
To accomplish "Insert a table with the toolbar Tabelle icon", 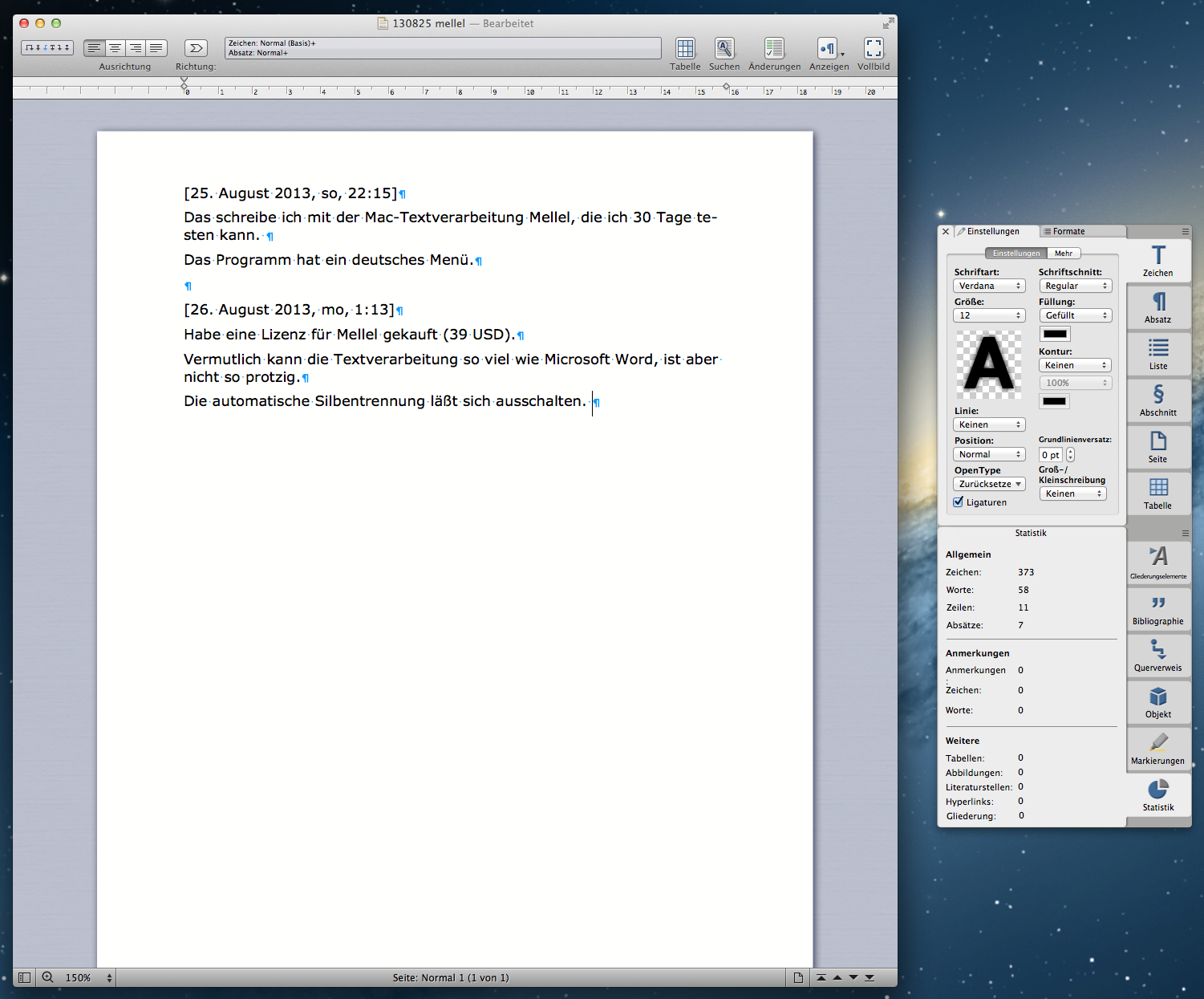I will click(x=685, y=48).
